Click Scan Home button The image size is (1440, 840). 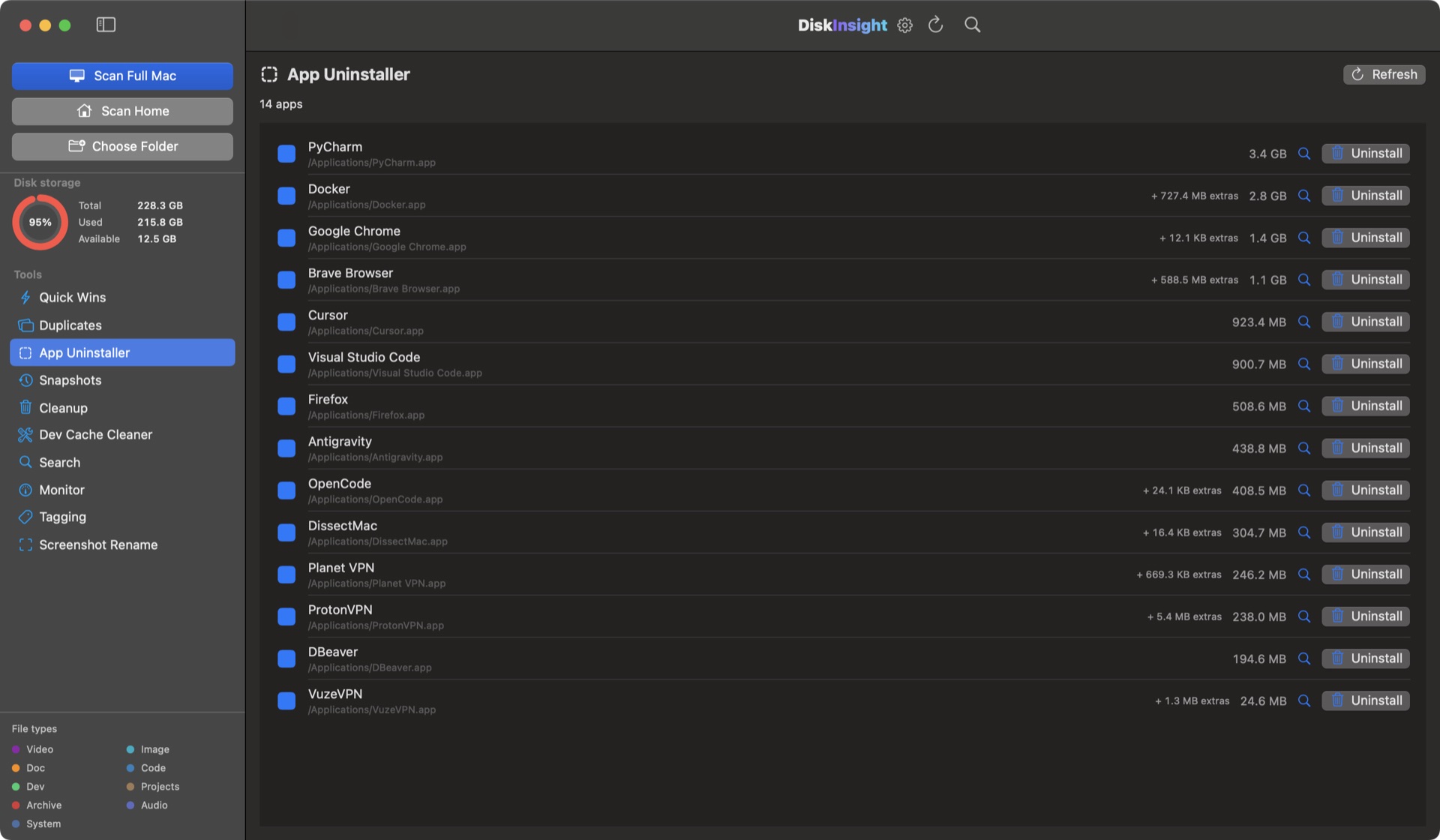coord(122,111)
